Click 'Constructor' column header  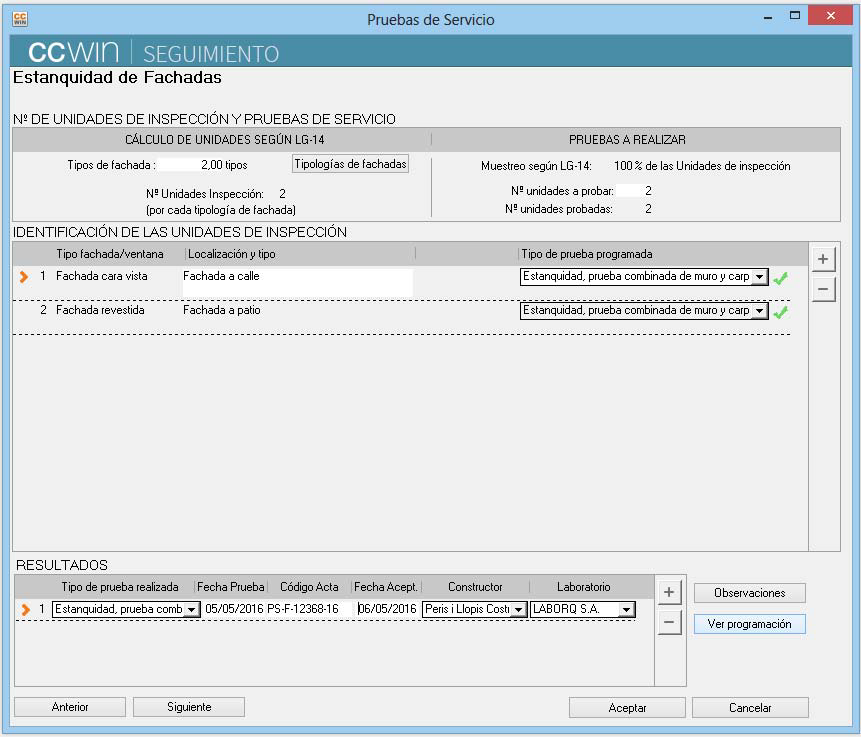coord(475,587)
